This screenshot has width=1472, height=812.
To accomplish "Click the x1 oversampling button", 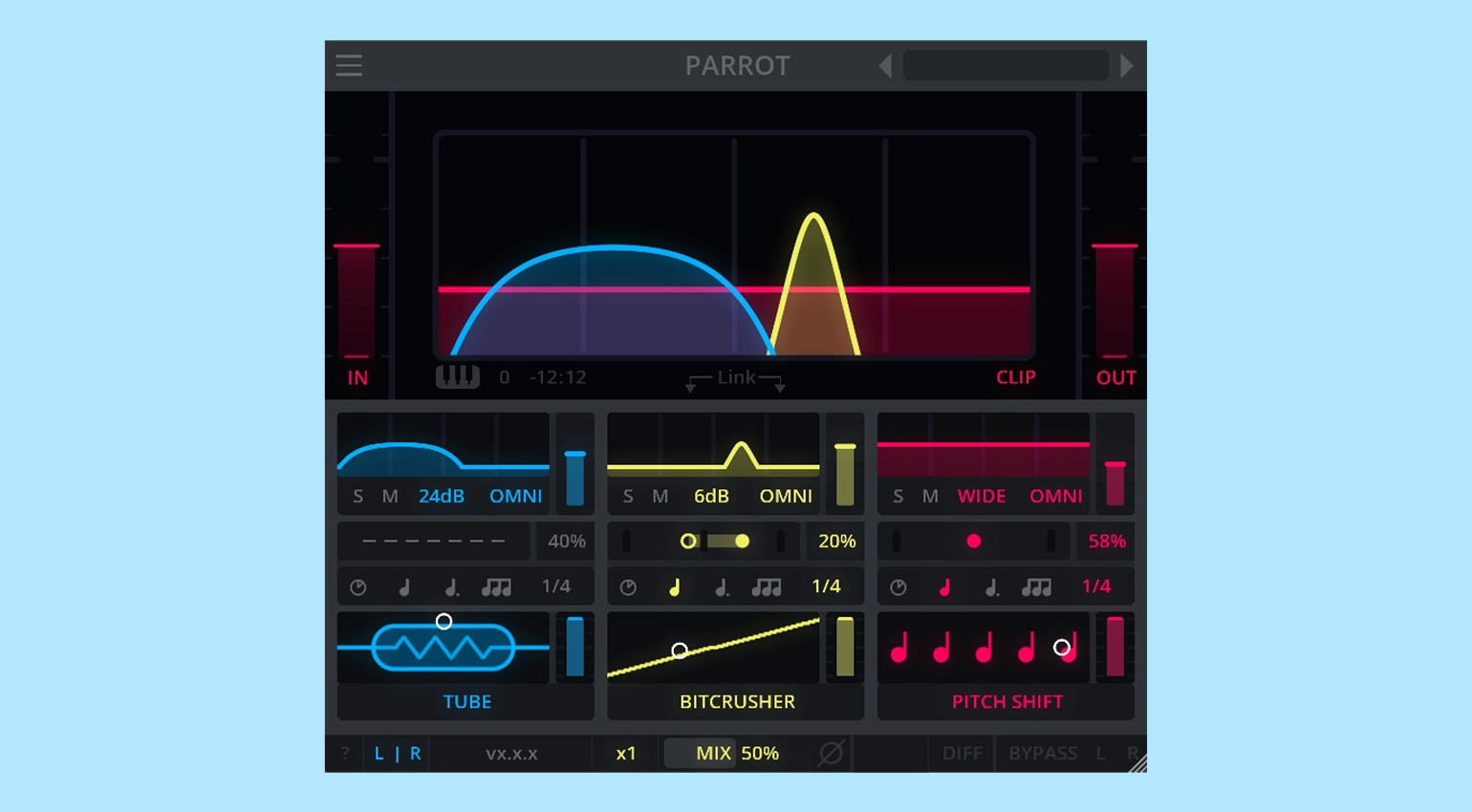I will 626,753.
